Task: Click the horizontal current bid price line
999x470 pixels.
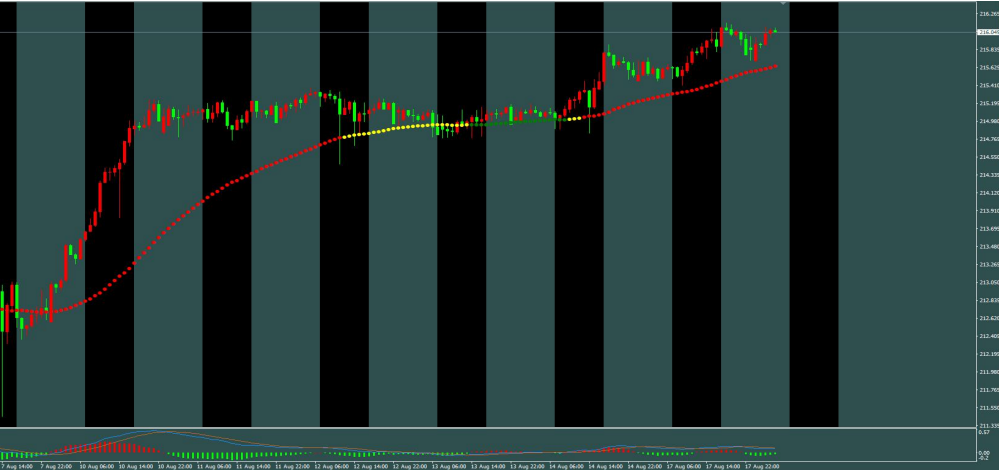Action: (x=488, y=32)
